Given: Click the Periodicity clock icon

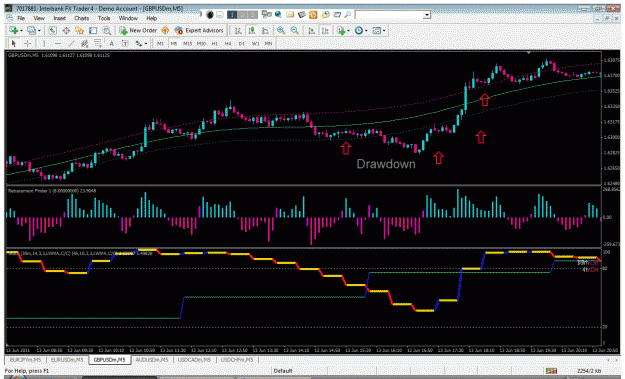Looking at the screenshot, I should coord(359,31).
